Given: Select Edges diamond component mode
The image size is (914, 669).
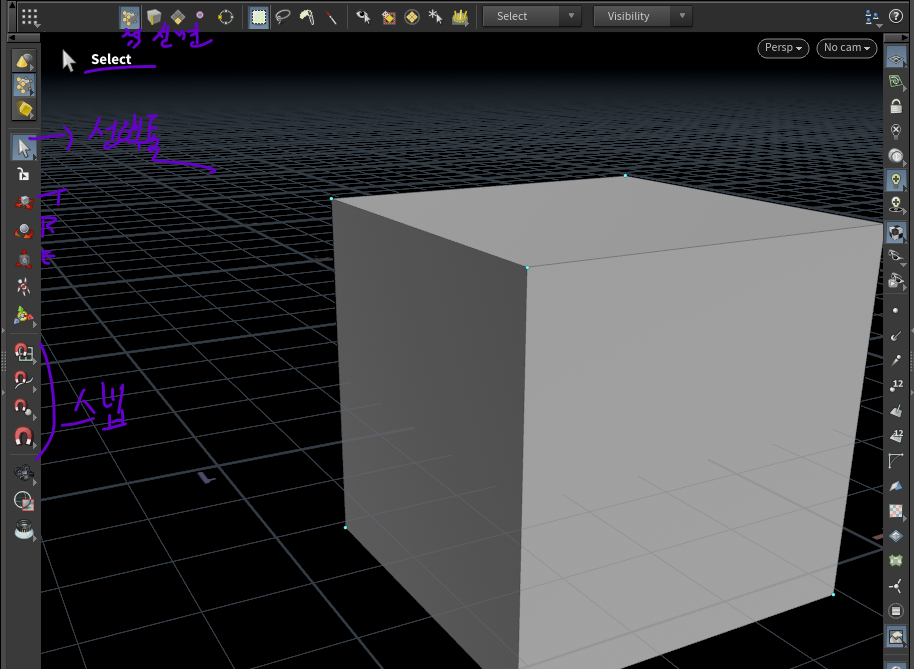Looking at the screenshot, I should (x=178, y=17).
